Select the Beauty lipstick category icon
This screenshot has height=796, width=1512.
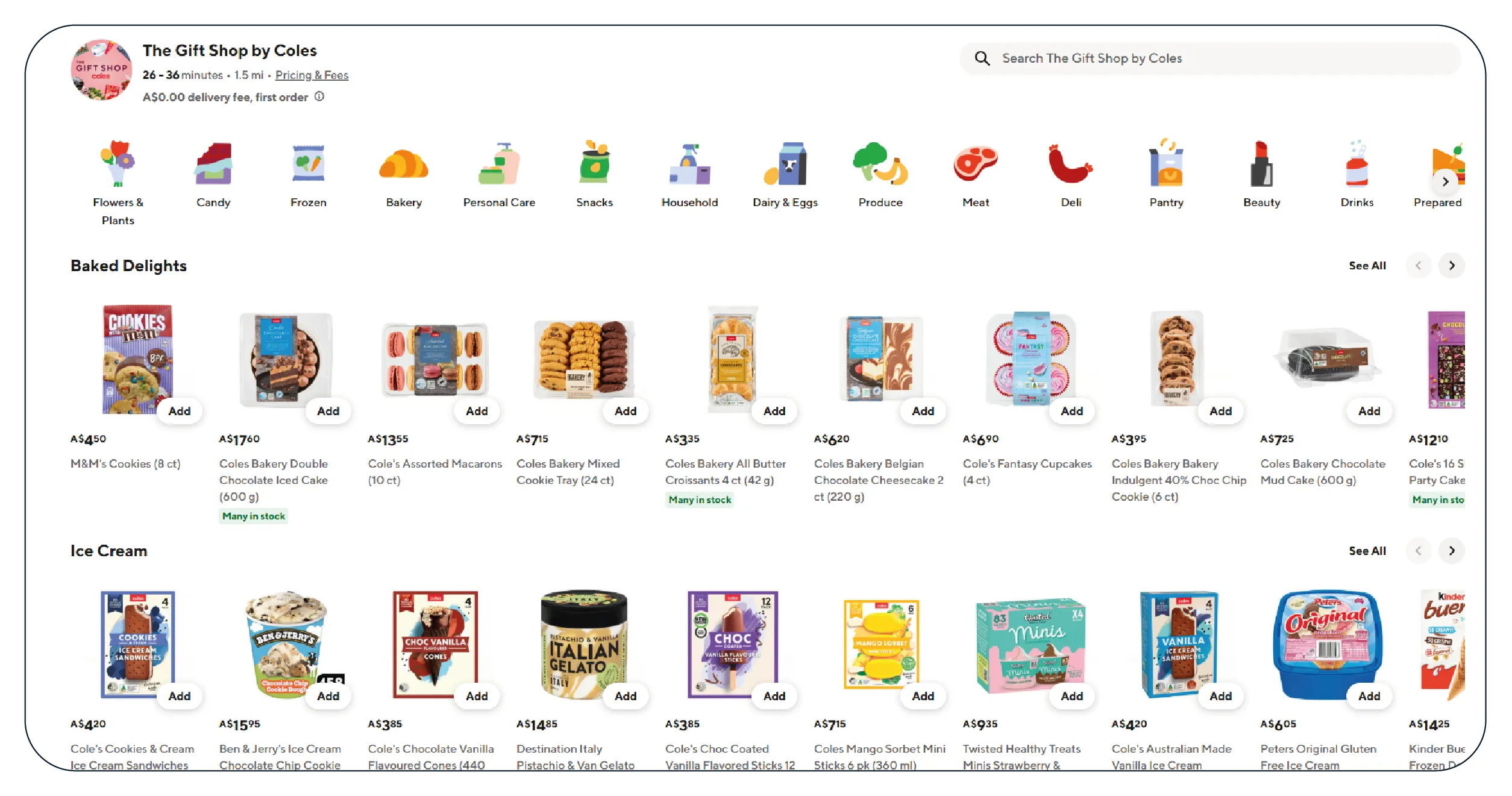coord(1261,163)
